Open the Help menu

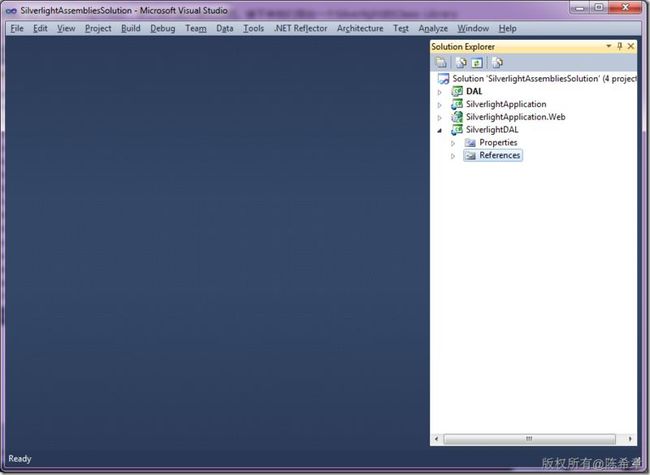507,28
